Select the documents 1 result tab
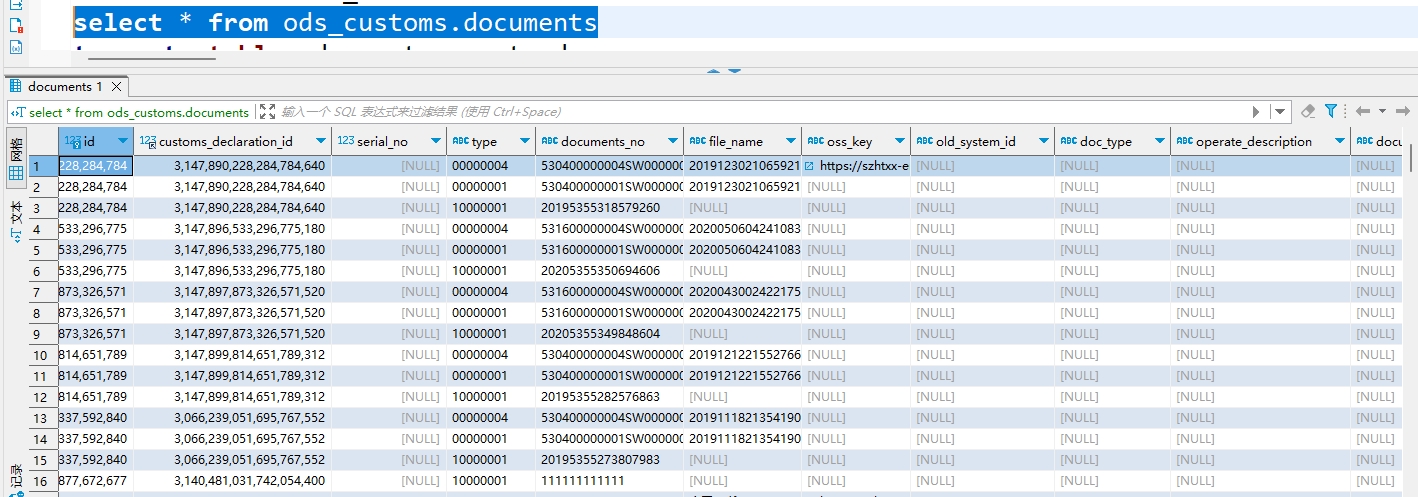 click(x=63, y=87)
